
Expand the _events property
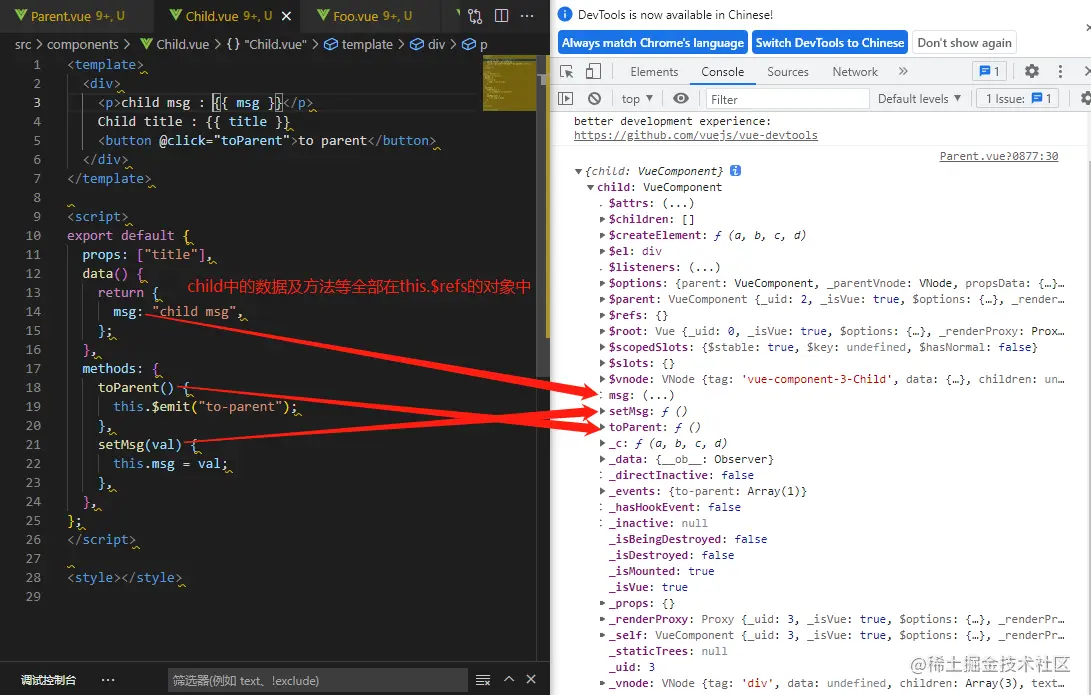(603, 491)
